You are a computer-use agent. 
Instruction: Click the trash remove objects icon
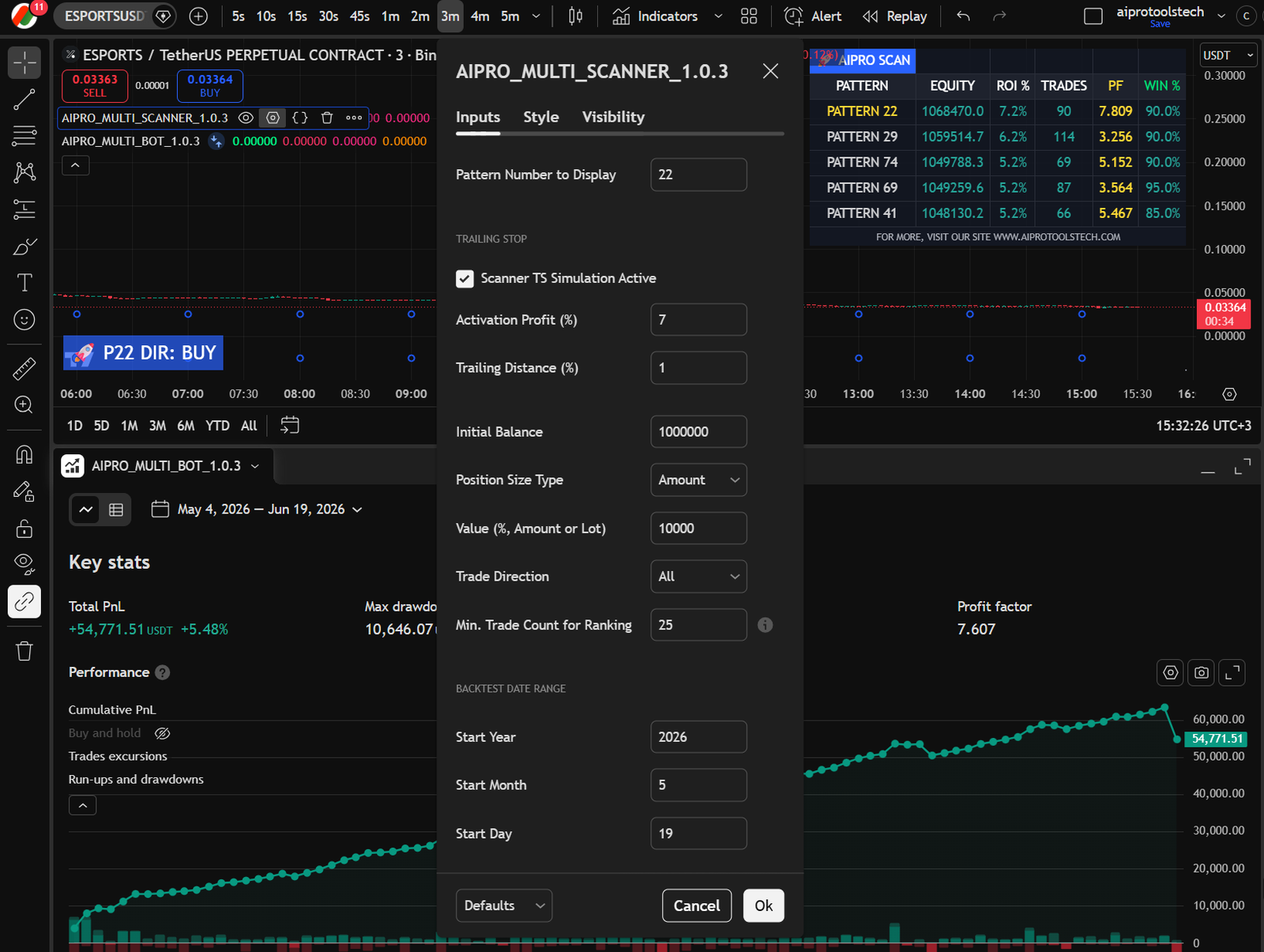tap(24, 651)
